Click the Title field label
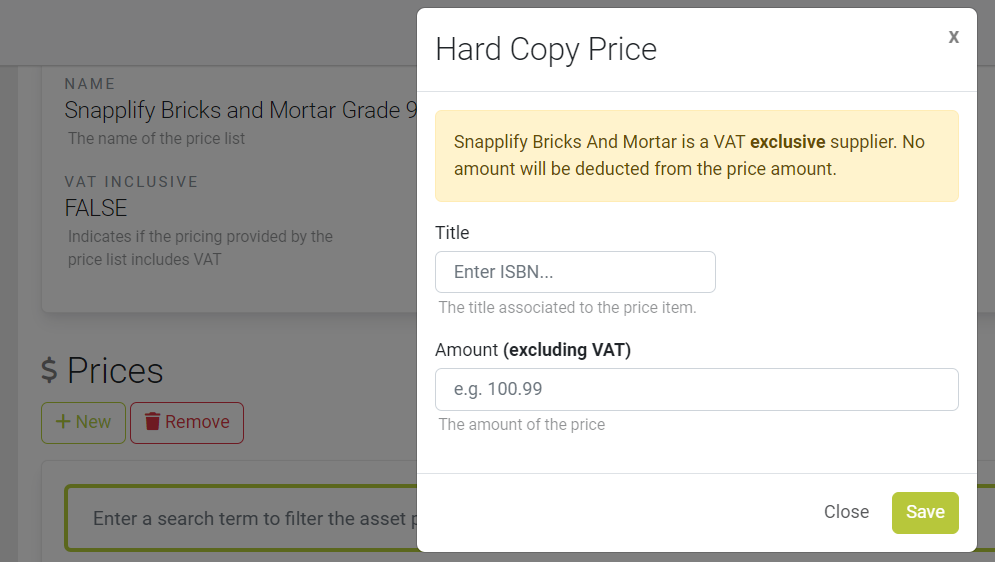 coord(452,233)
